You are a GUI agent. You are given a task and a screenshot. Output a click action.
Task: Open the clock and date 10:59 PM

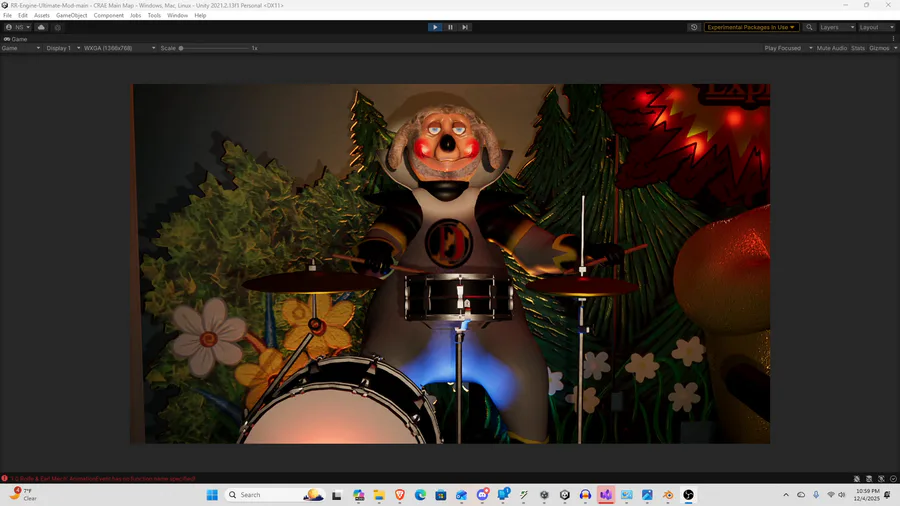(x=867, y=495)
